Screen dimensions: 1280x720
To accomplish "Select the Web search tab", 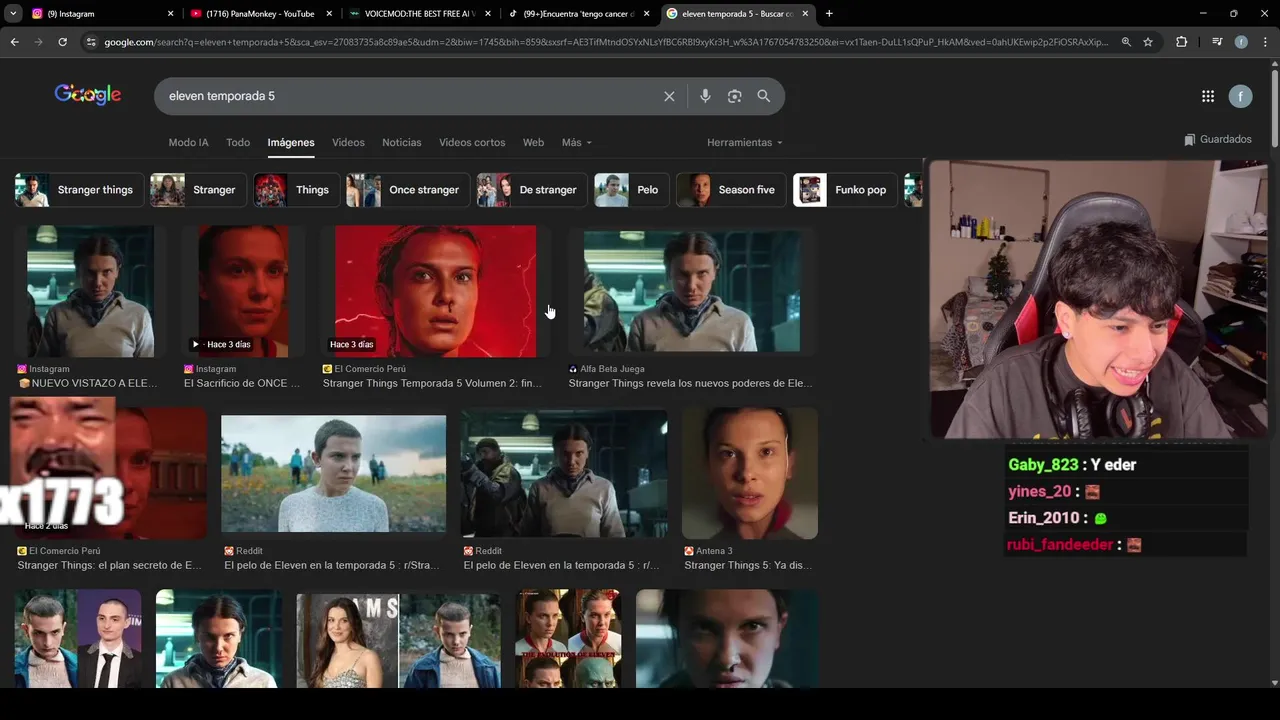I will (534, 143).
